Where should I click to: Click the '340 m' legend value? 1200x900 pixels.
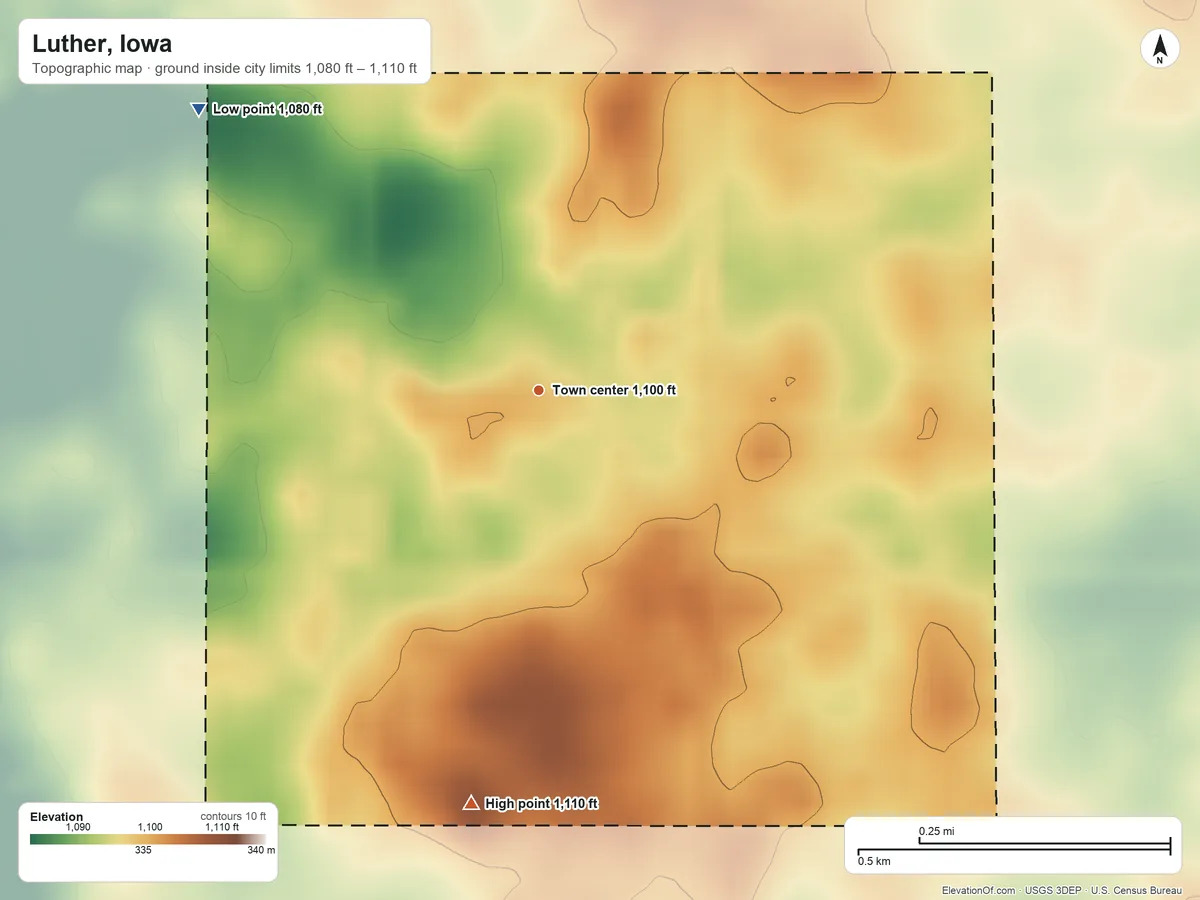(262, 850)
